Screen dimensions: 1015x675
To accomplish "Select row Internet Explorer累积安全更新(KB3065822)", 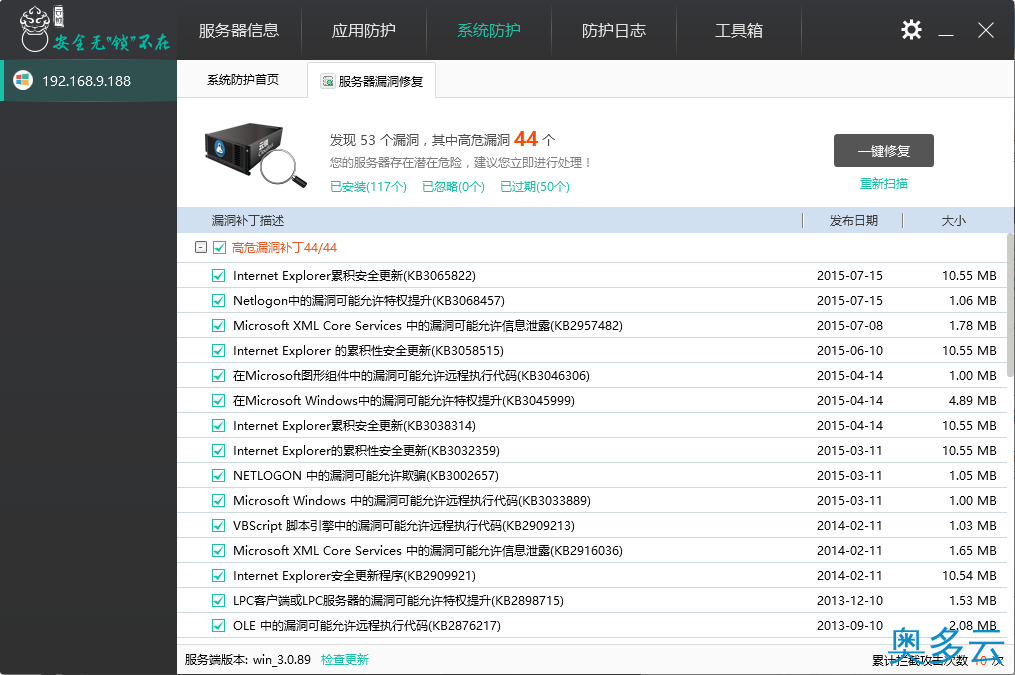I will coord(592,276).
